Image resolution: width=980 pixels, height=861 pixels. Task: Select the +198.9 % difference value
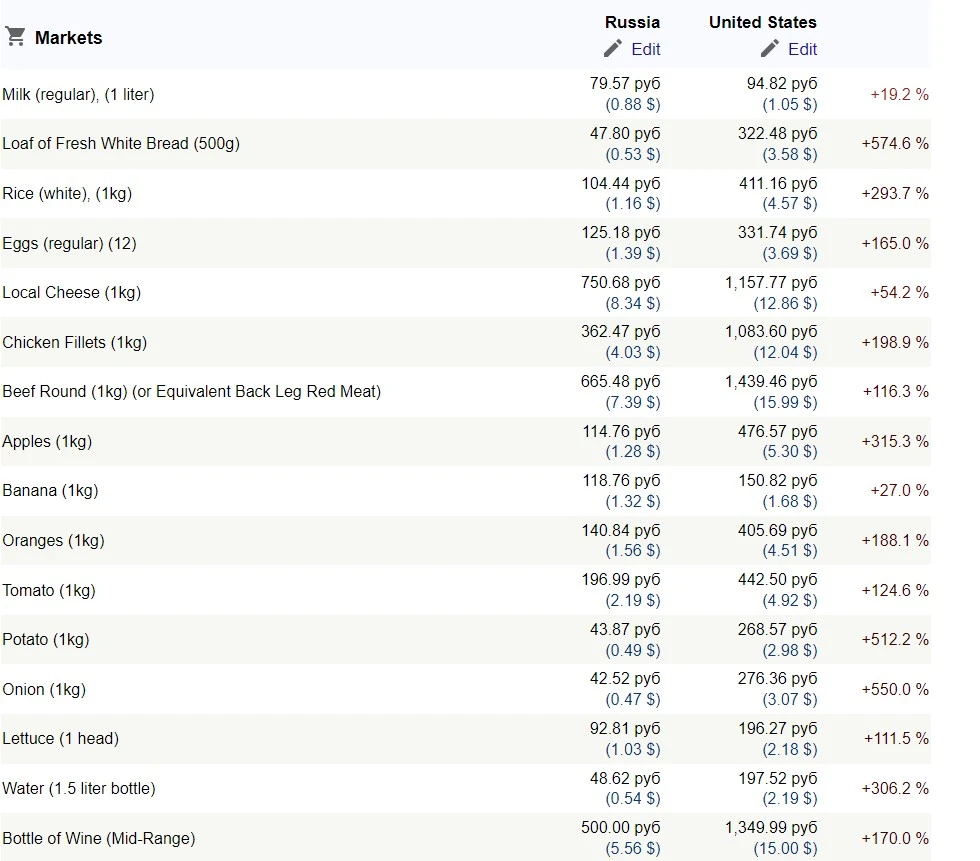pyautogui.click(x=895, y=342)
